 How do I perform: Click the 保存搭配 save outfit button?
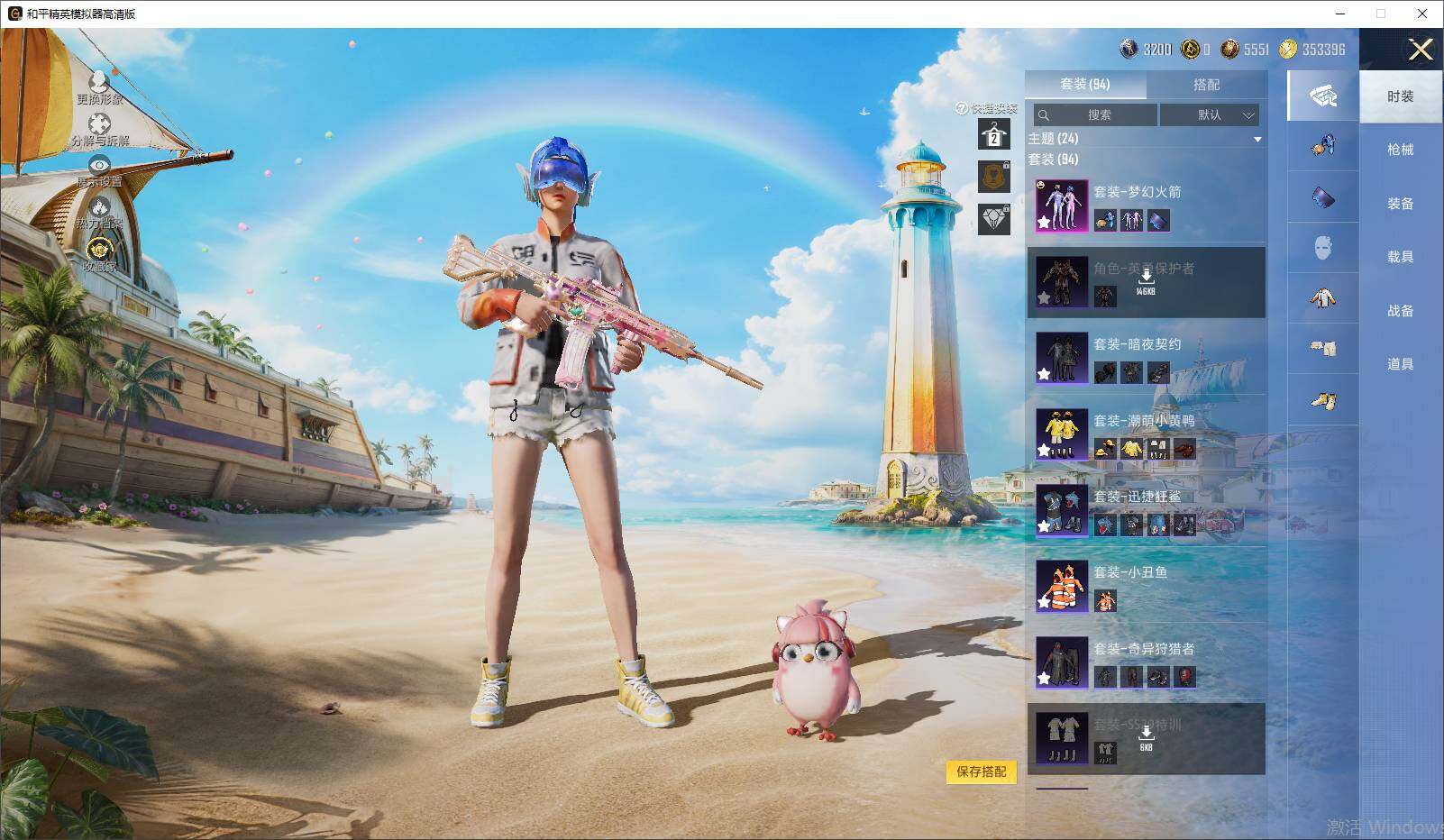982,772
